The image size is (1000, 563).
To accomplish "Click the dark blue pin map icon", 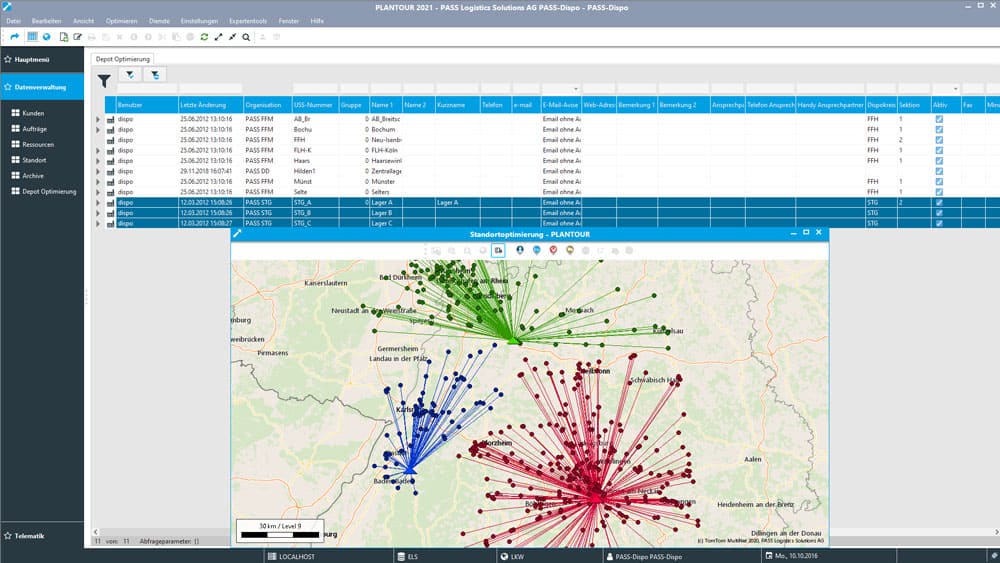I will [x=520, y=251].
